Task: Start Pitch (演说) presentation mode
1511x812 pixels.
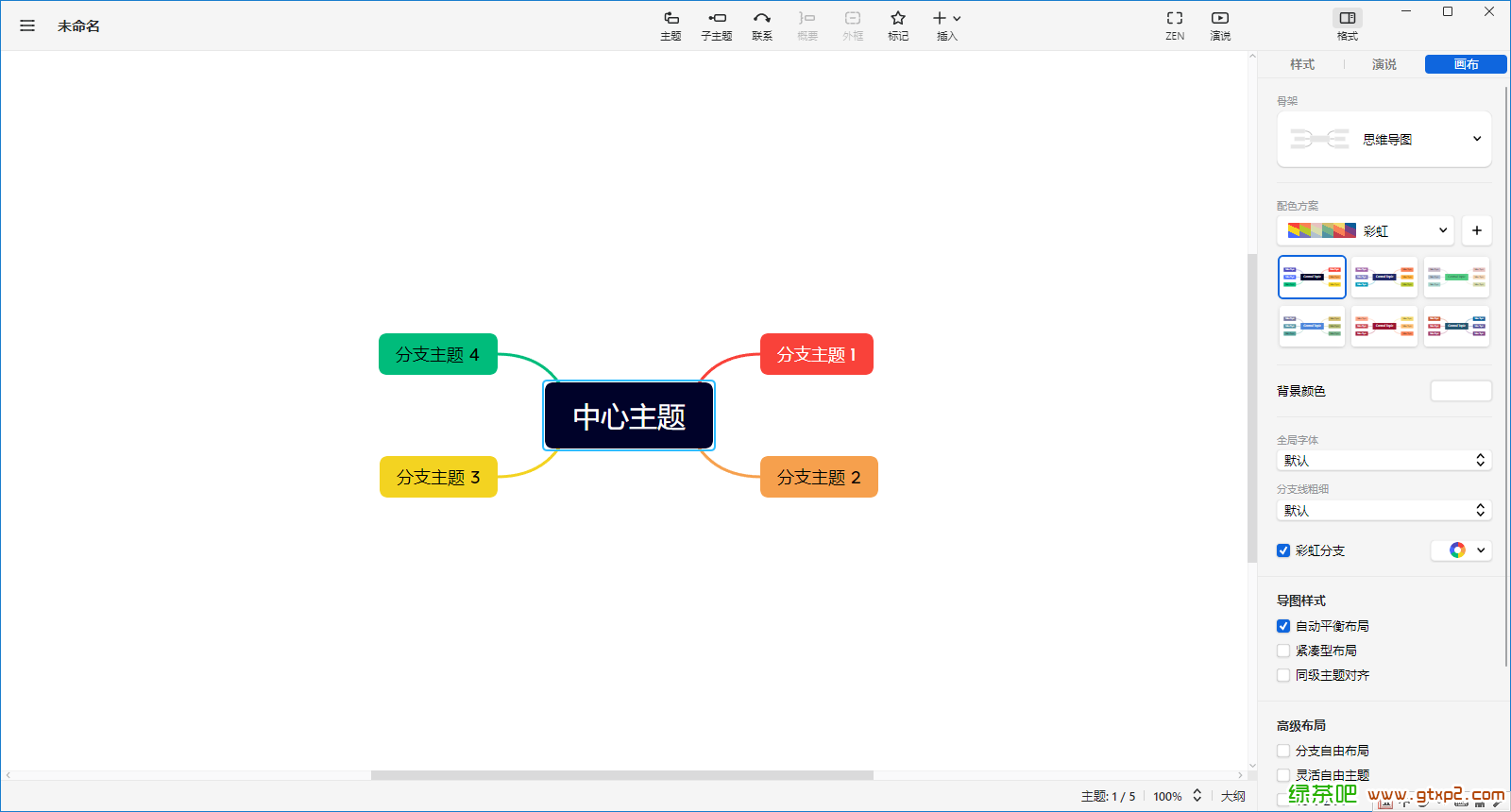Action: 1220,25
